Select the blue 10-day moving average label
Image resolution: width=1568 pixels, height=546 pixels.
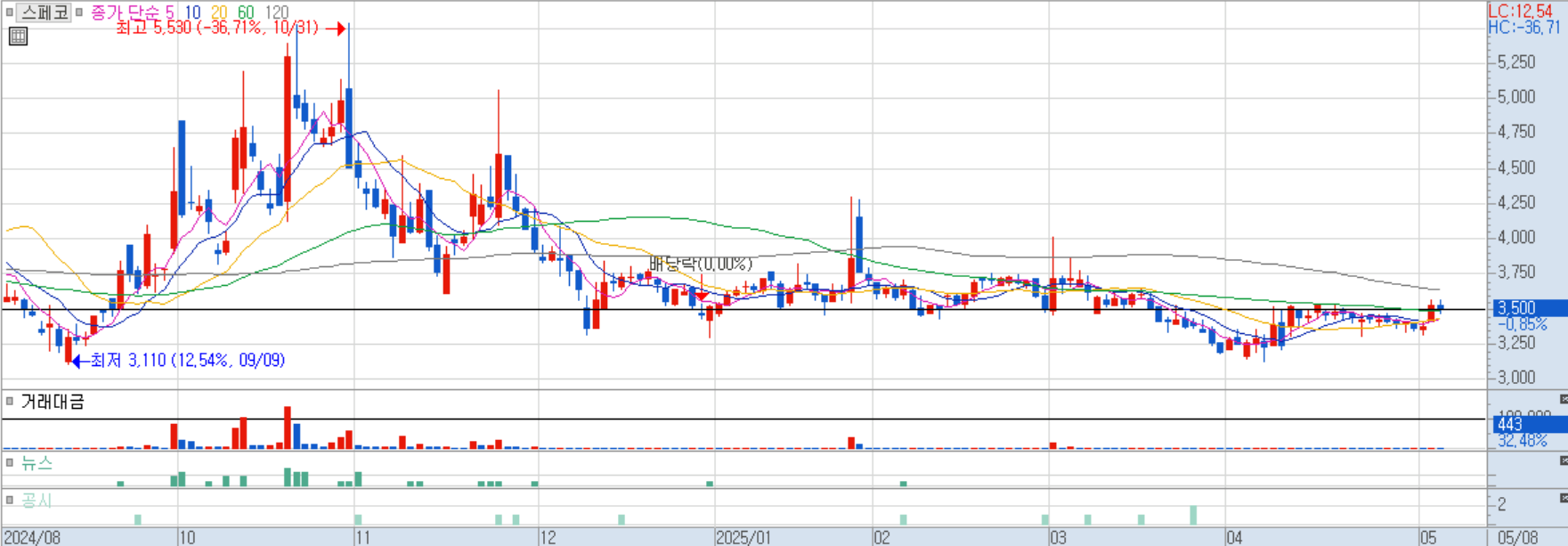coord(192,12)
